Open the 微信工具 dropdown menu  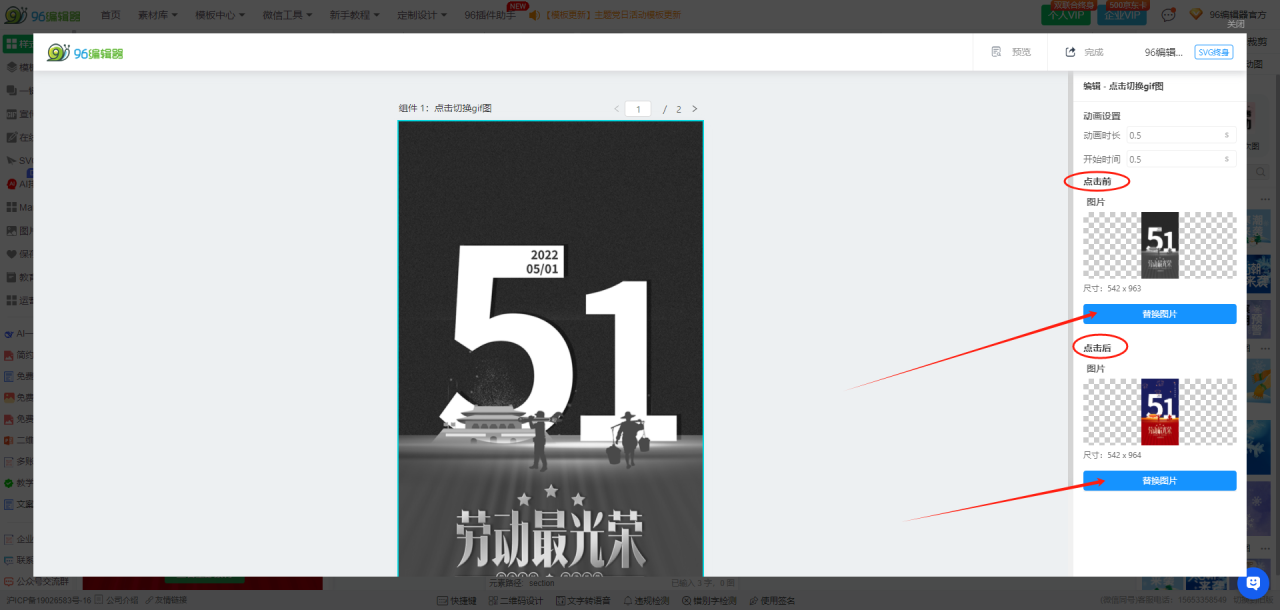287,15
